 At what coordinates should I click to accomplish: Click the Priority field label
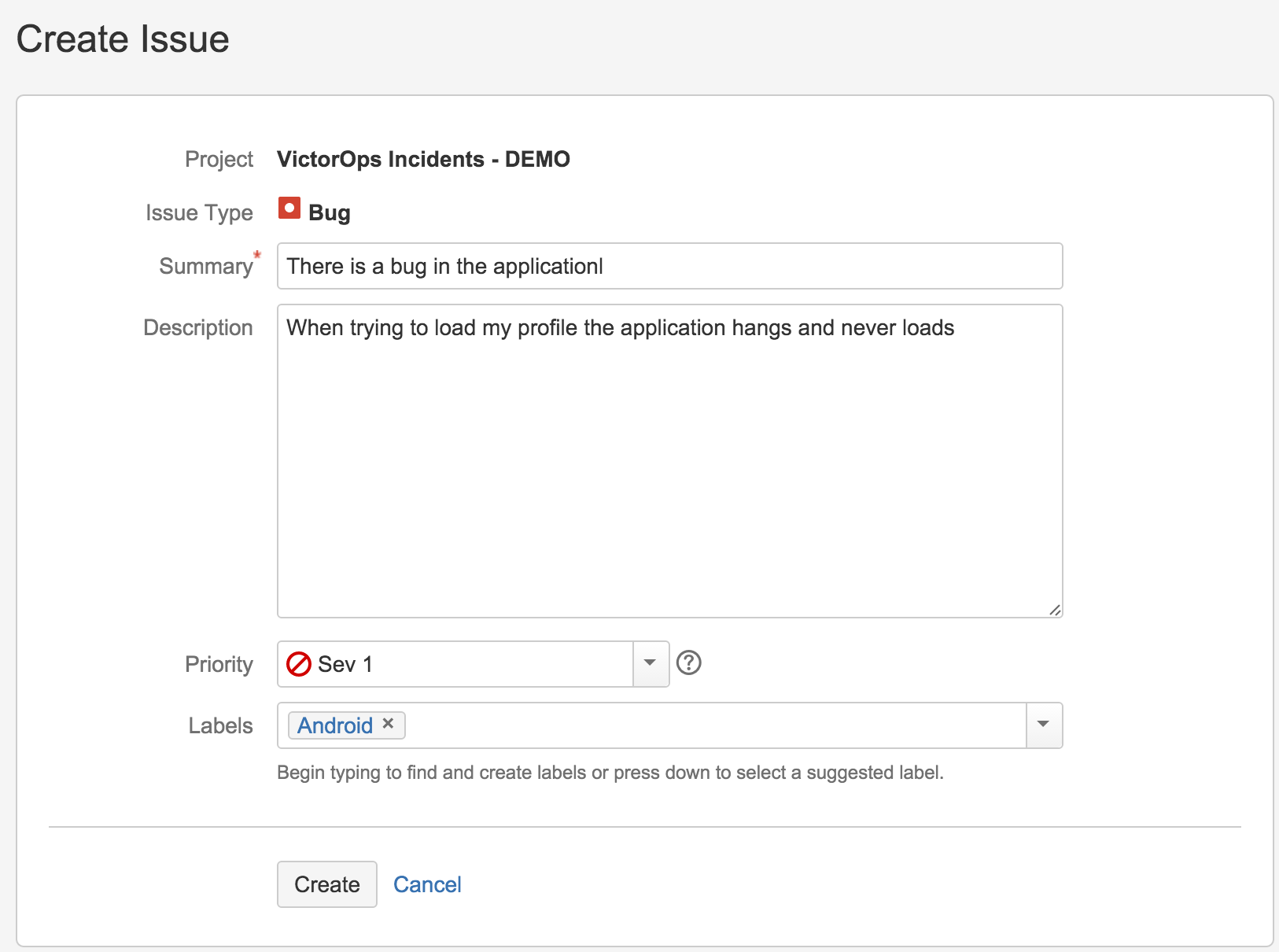[219, 664]
